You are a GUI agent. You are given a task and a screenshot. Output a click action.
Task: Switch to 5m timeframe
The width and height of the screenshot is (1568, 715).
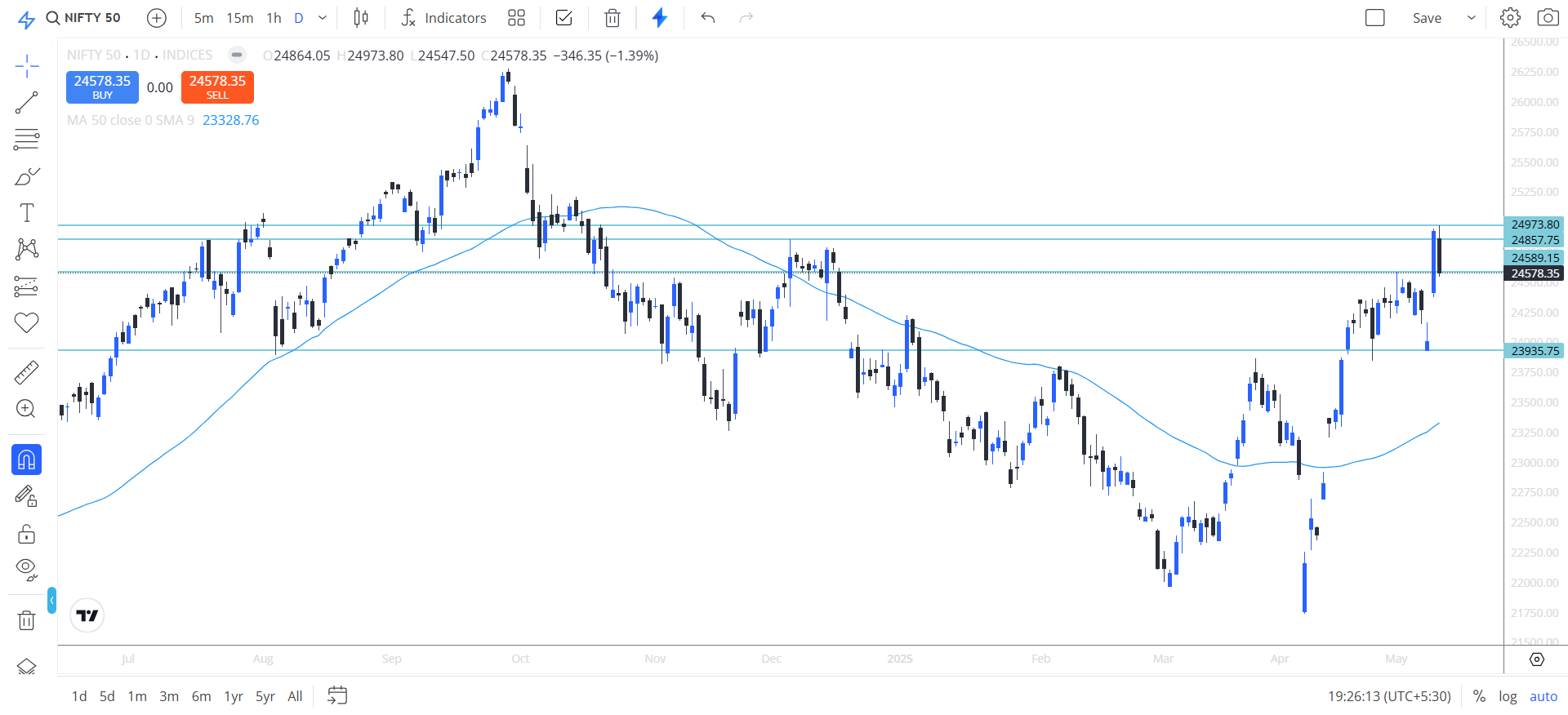[x=203, y=18]
